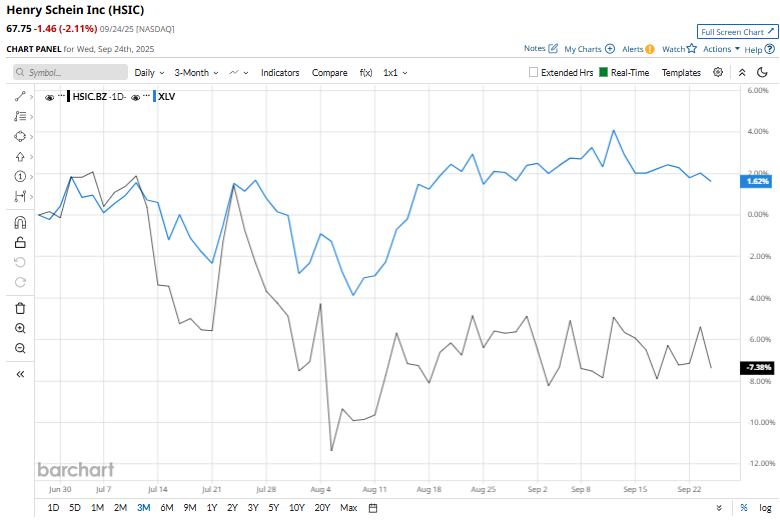Collapse the left drawing toolbar
Screen dimensions: 780x521
pyautogui.click(x=20, y=374)
